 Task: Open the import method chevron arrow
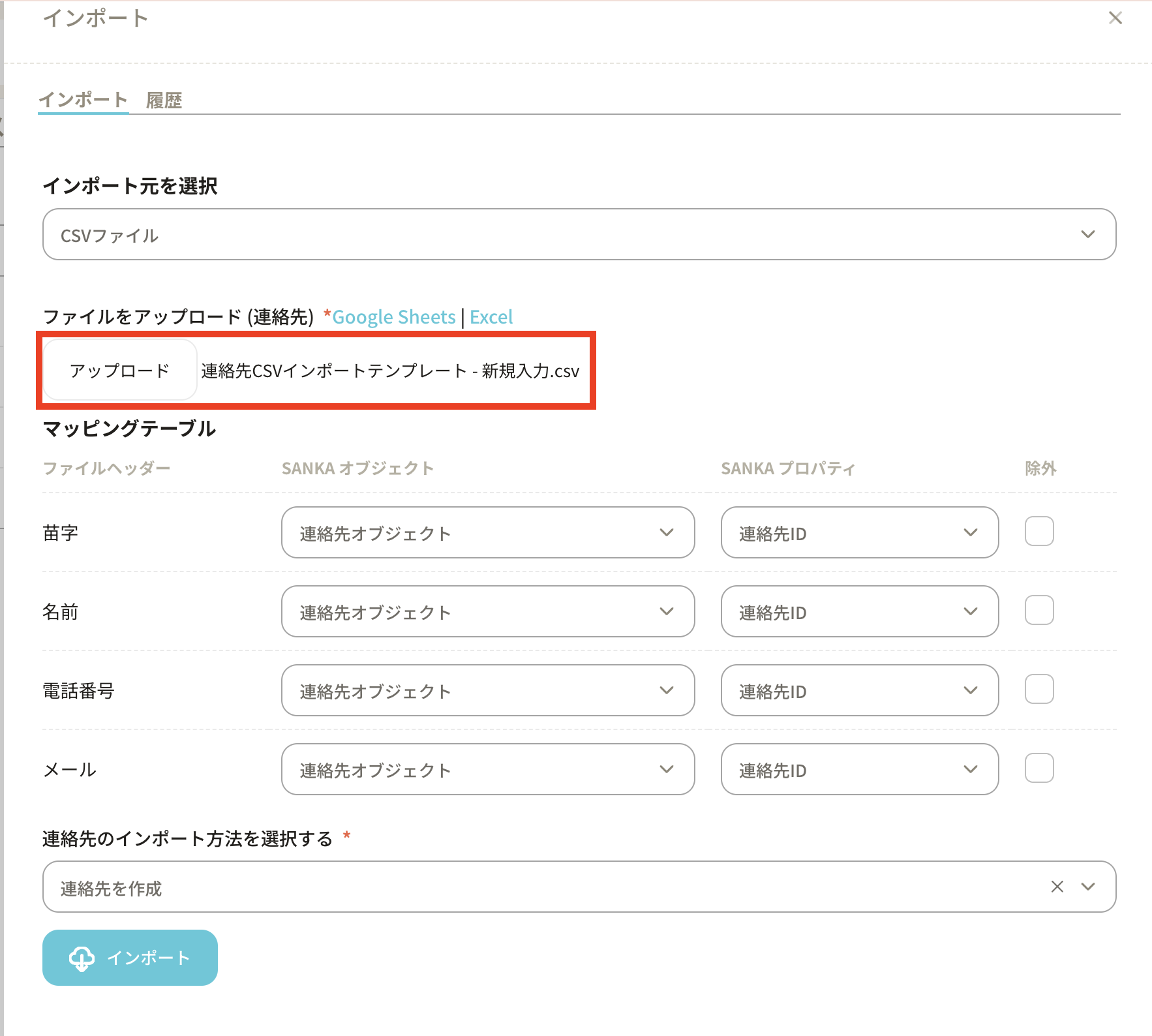pyautogui.click(x=1087, y=887)
